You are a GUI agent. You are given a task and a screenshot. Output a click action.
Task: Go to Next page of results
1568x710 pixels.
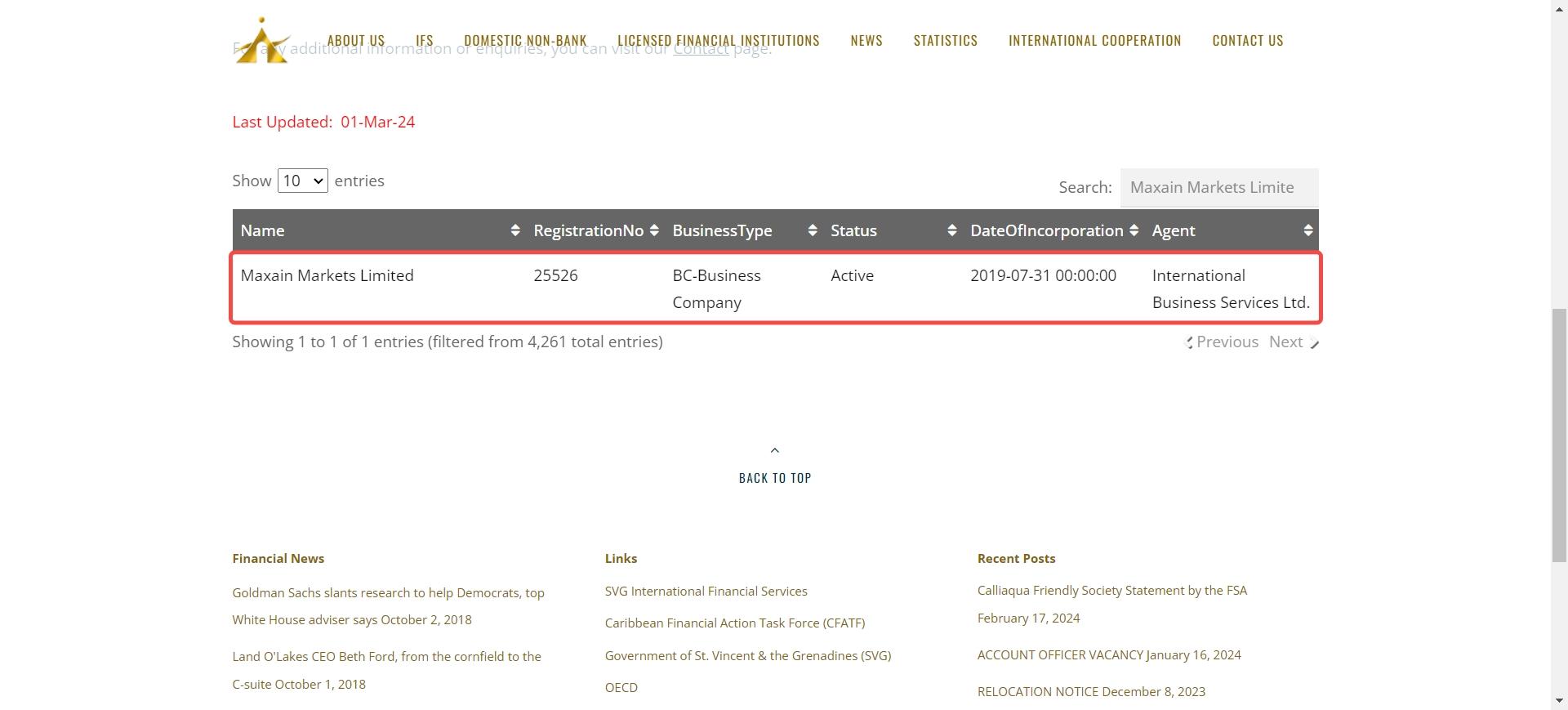point(1293,342)
